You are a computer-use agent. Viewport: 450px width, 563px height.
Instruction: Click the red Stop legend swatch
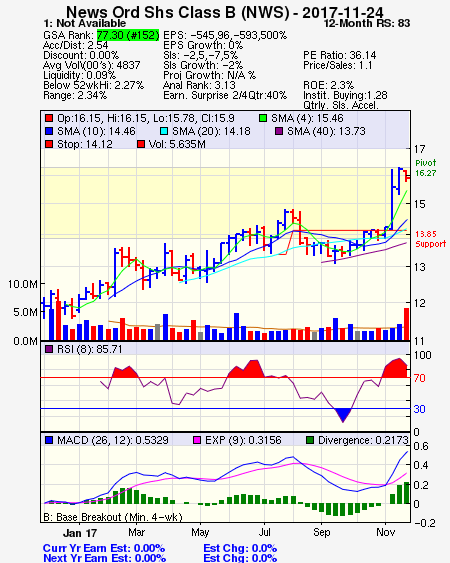coord(49,144)
